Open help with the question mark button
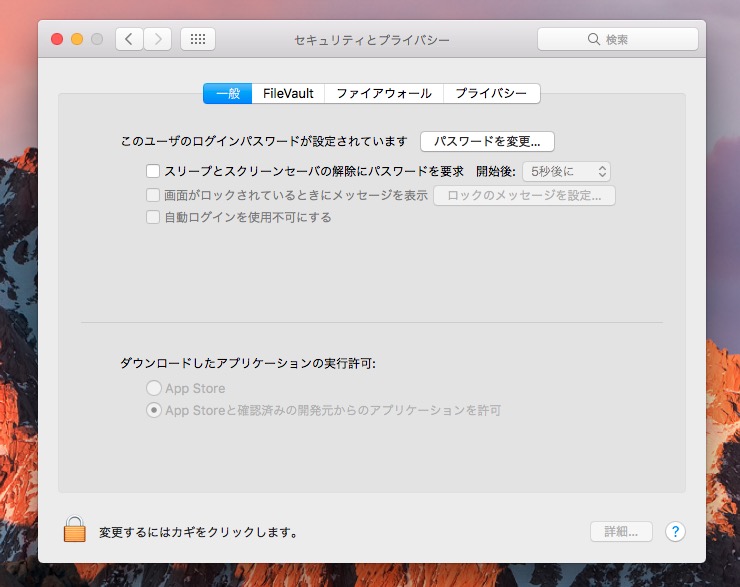This screenshot has width=740, height=587. (676, 531)
